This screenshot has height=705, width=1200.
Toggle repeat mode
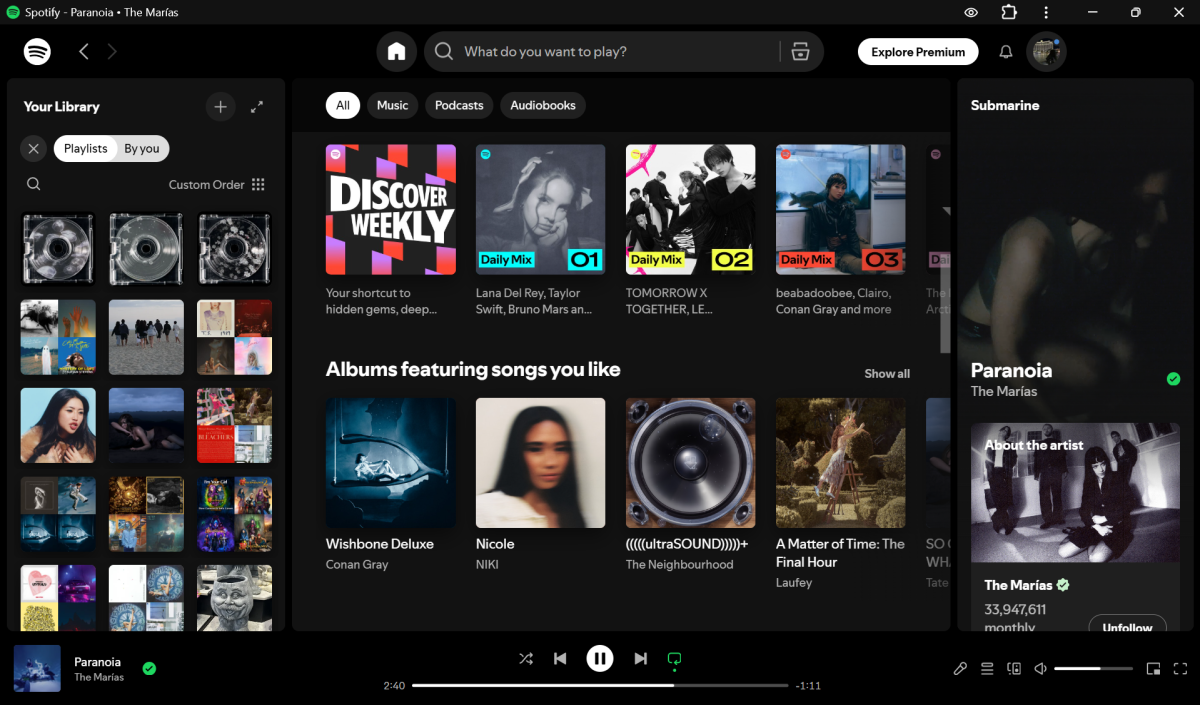[x=674, y=659]
